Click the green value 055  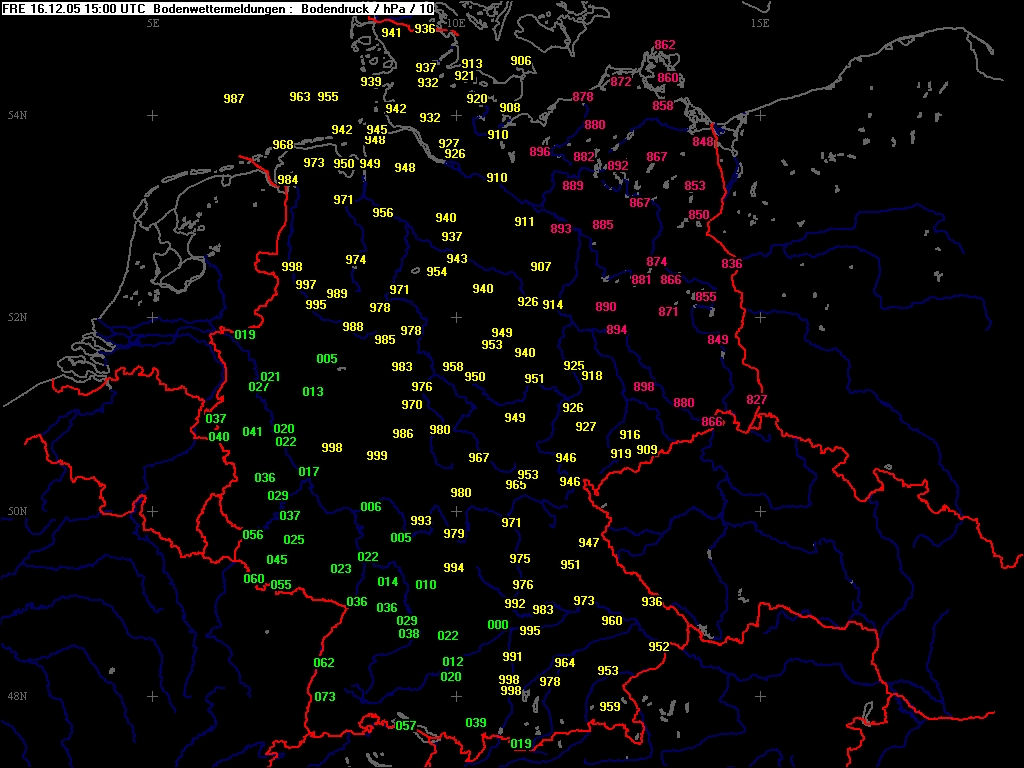281,584
